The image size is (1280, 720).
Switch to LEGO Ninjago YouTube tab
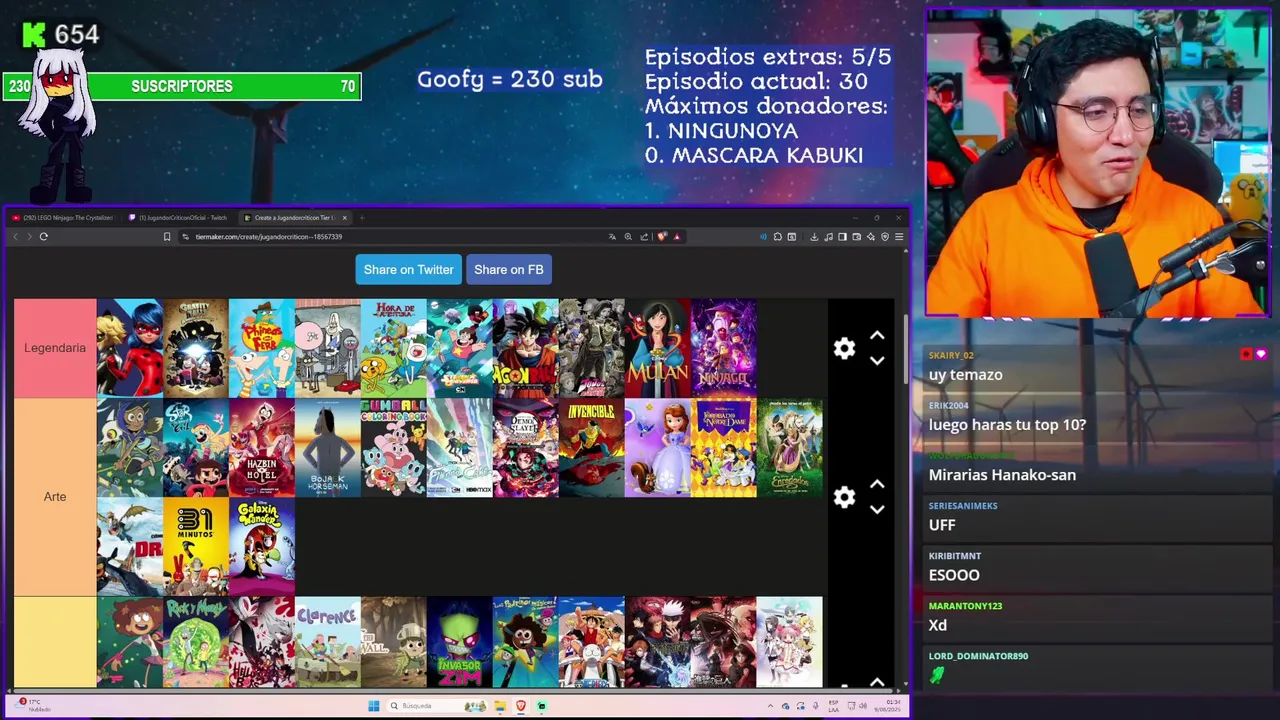[x=63, y=218]
